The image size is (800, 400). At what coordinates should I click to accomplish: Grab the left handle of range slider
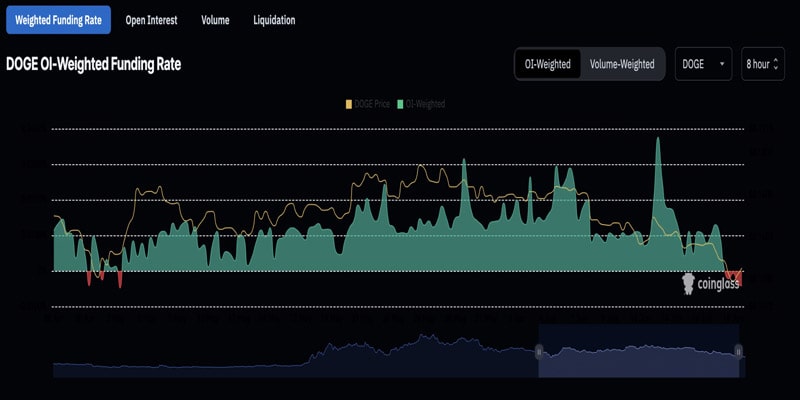(539, 351)
